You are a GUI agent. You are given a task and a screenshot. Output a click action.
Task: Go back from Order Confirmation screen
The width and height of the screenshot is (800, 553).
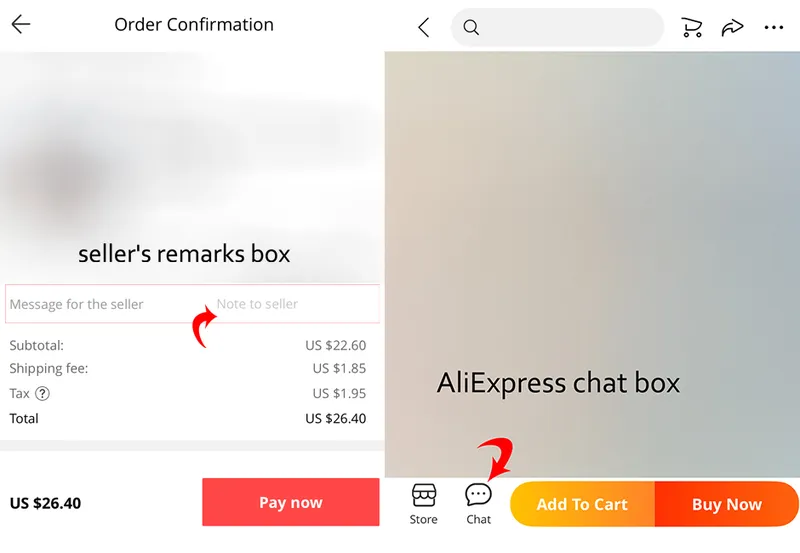pyautogui.click(x=21, y=24)
